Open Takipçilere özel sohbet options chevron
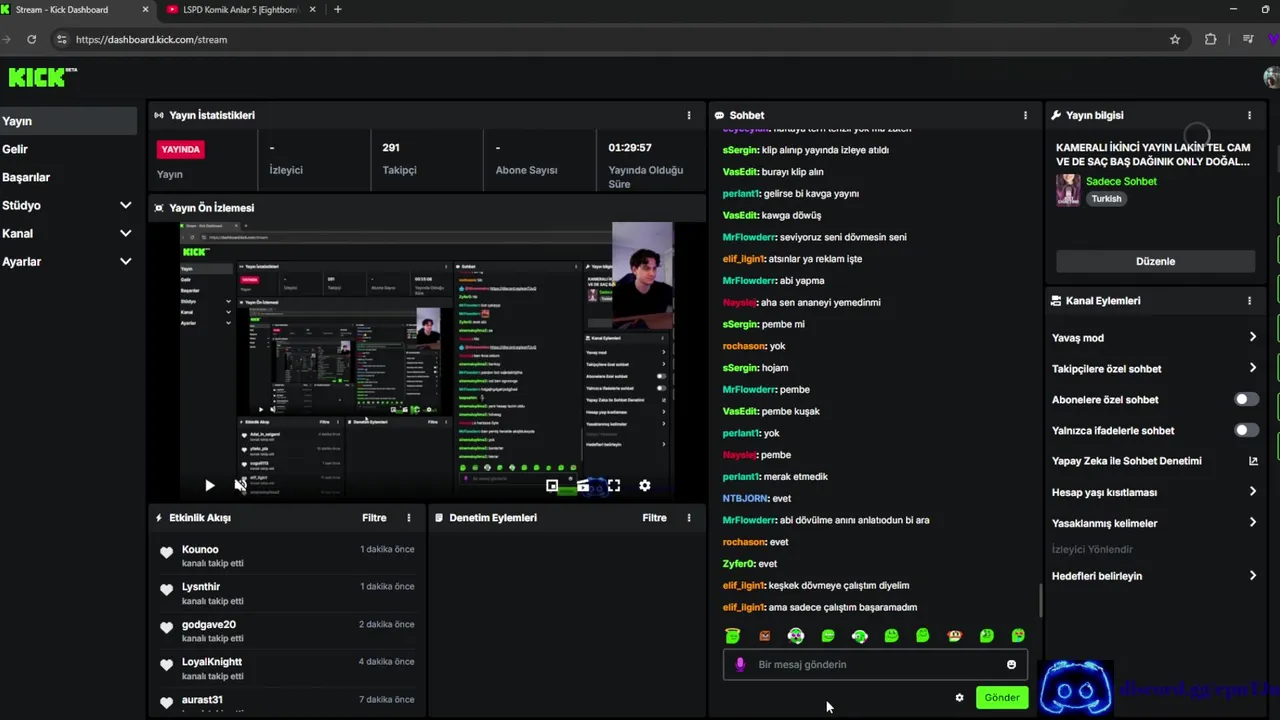1280x720 pixels. 1253,368
